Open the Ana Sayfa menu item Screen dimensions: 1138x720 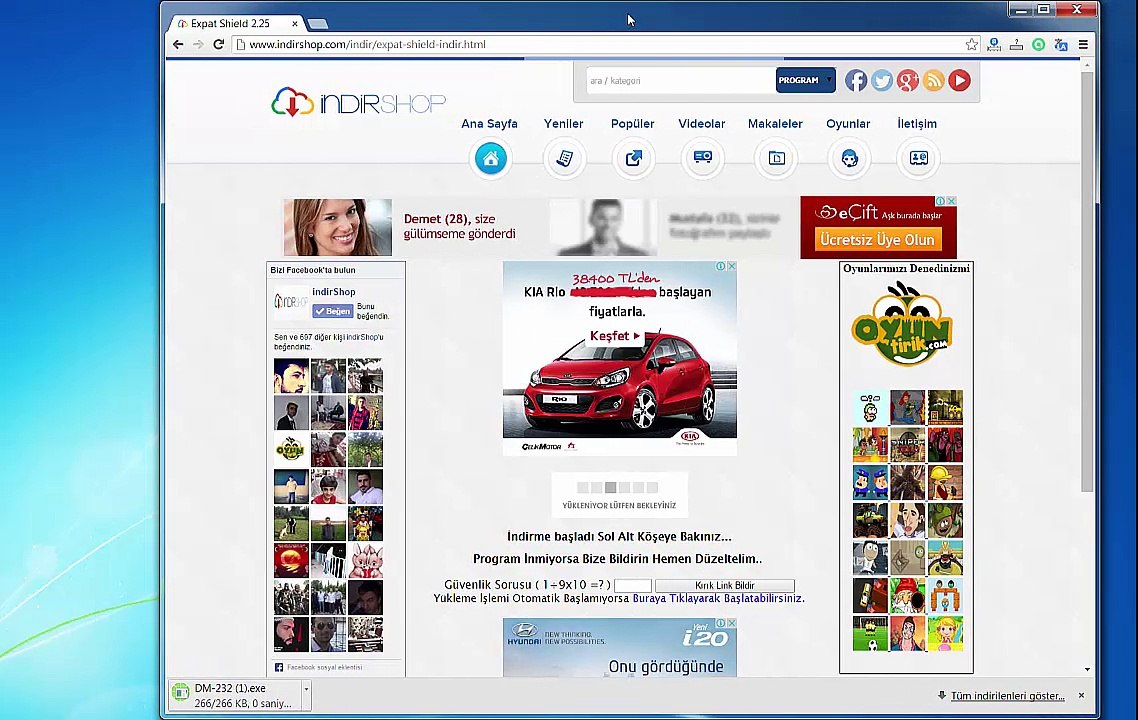(489, 123)
